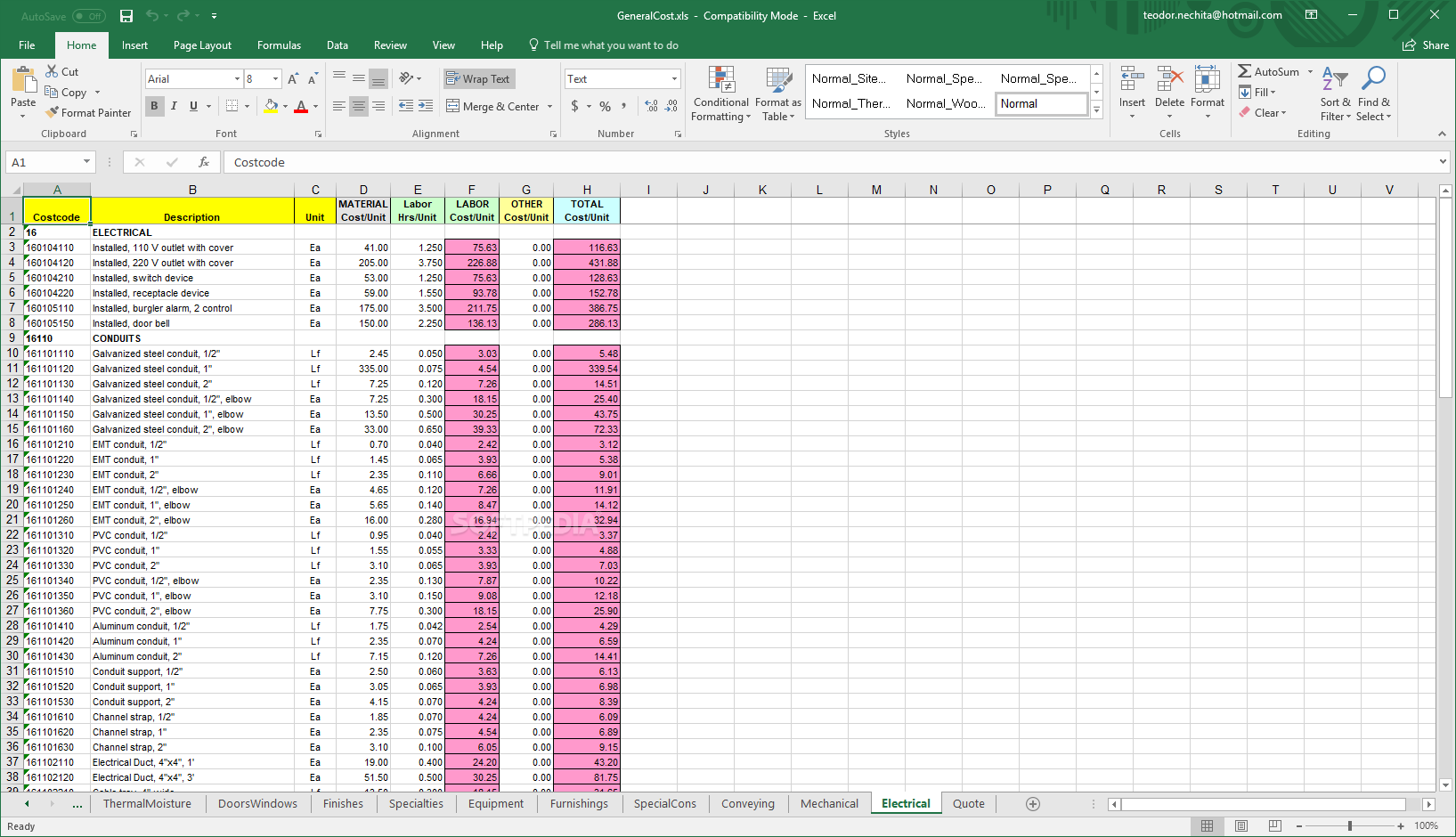
Task: Apply Comma Style icon
Action: click(x=624, y=106)
